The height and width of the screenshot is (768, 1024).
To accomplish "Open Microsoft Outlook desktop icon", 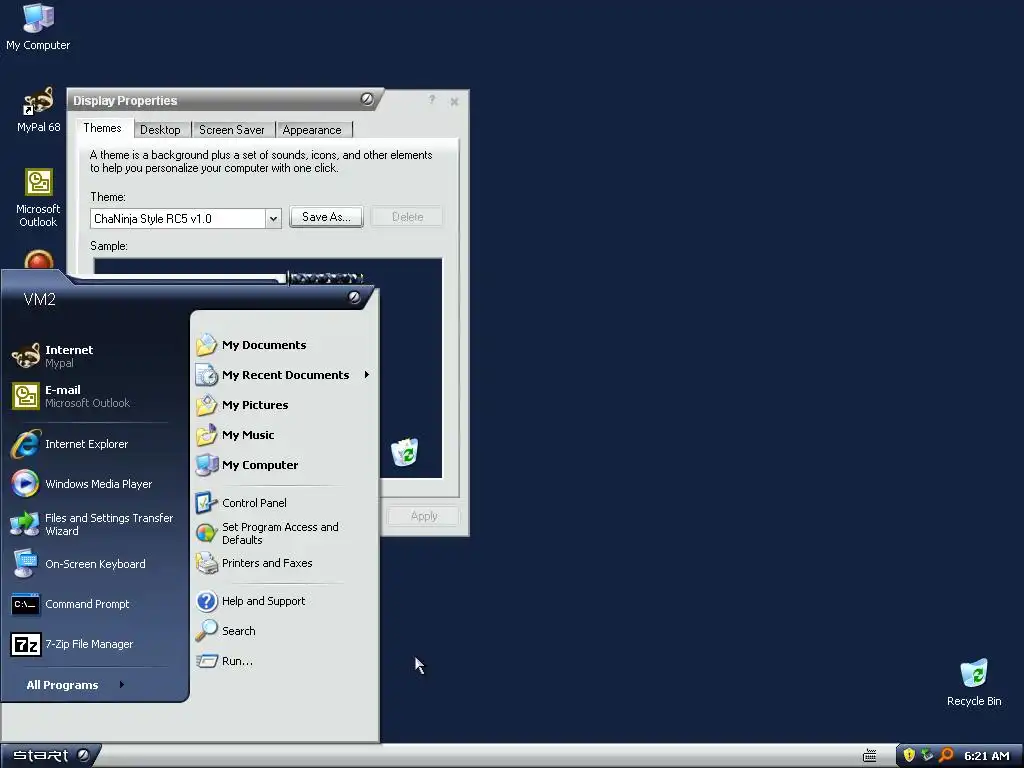I will coord(38,198).
